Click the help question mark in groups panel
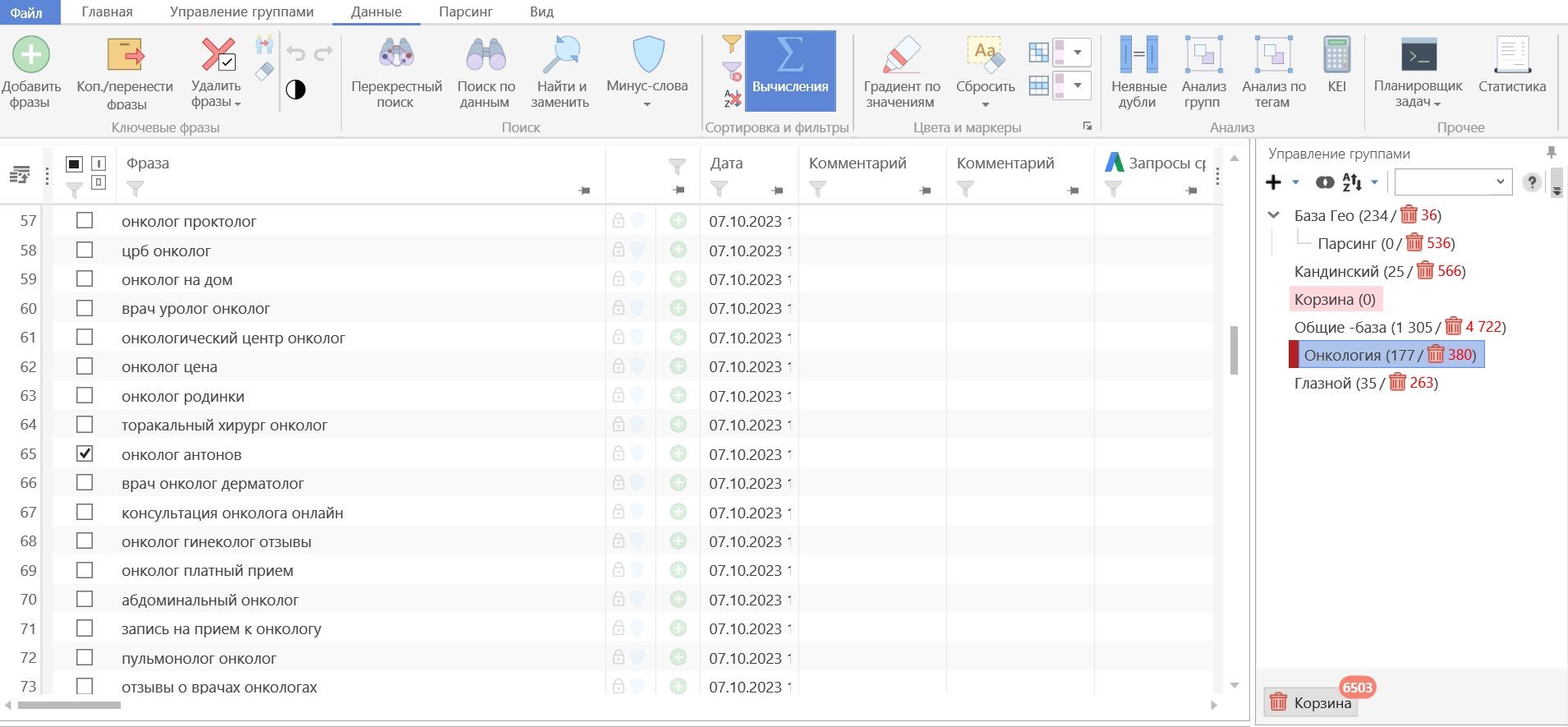This screenshot has width=1568, height=727. 1531,182
